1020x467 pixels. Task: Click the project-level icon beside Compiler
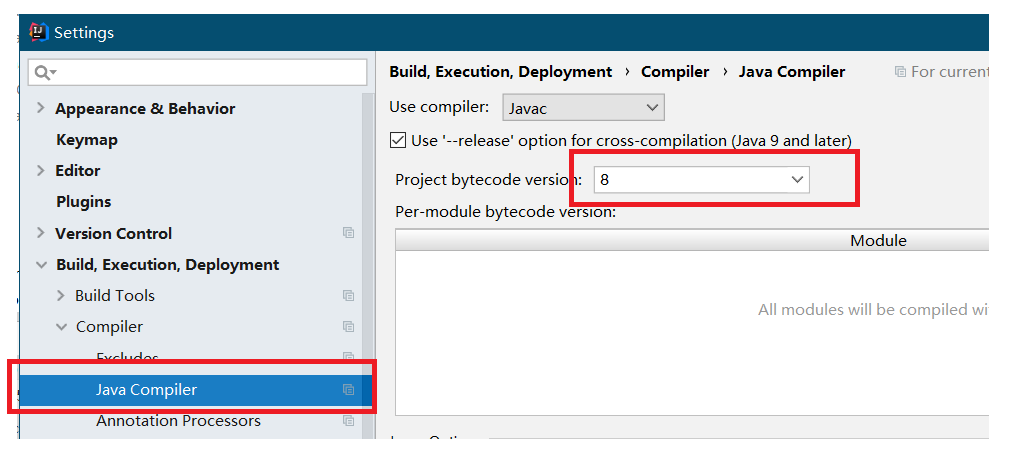(349, 327)
